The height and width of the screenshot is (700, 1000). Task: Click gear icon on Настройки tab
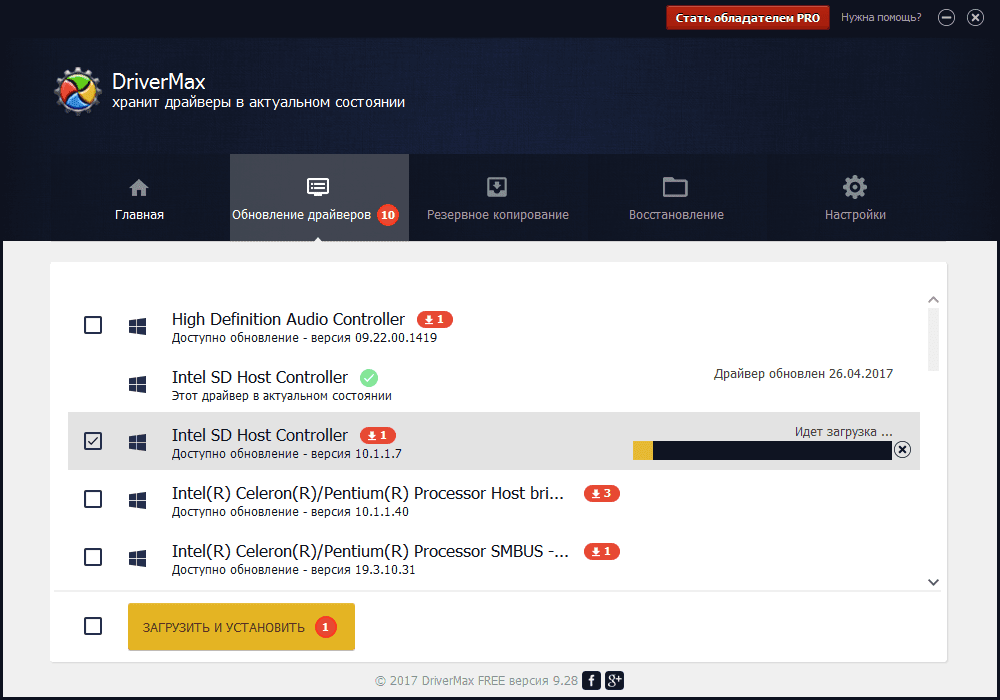[x=855, y=187]
